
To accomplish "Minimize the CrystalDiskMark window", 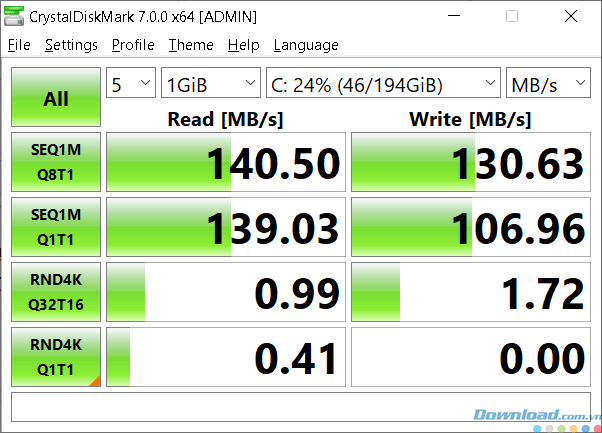I will [x=454, y=16].
